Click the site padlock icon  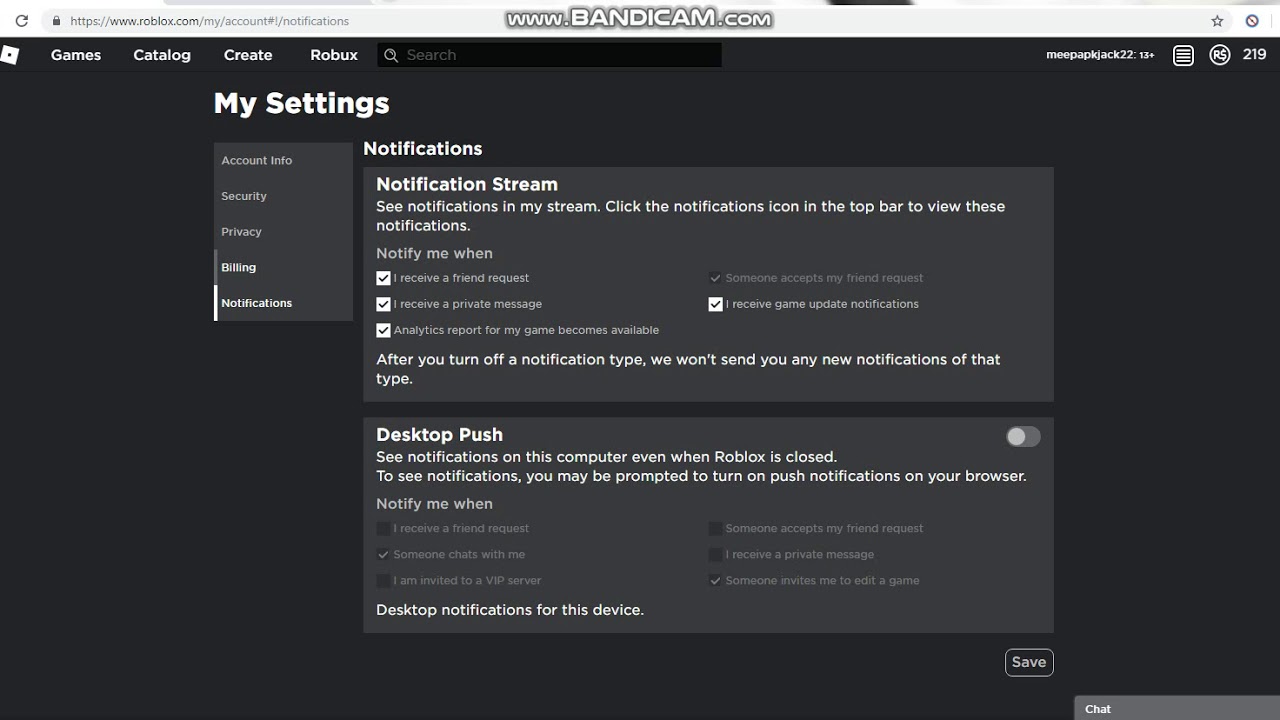pos(56,21)
